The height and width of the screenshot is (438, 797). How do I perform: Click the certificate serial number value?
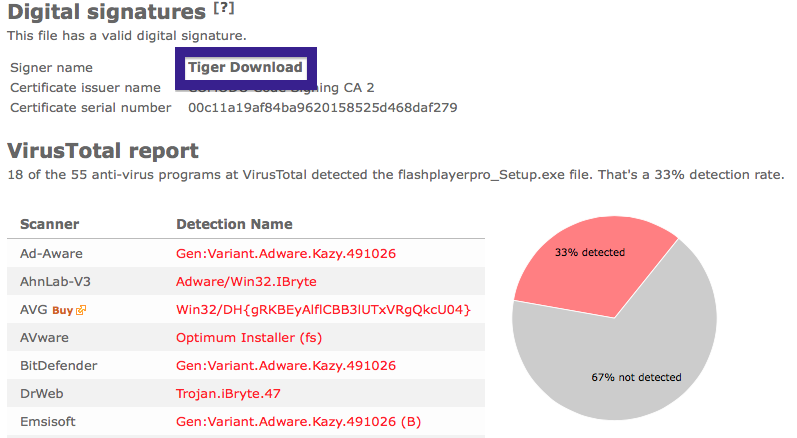(323, 108)
